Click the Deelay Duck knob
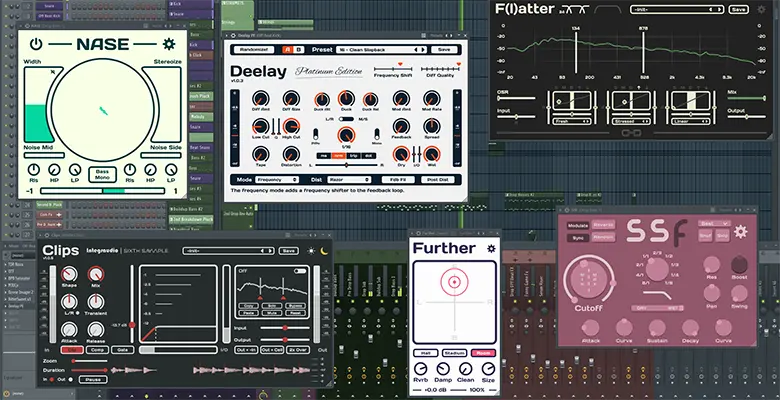Viewport: 780px width, 400px height. [x=346, y=99]
